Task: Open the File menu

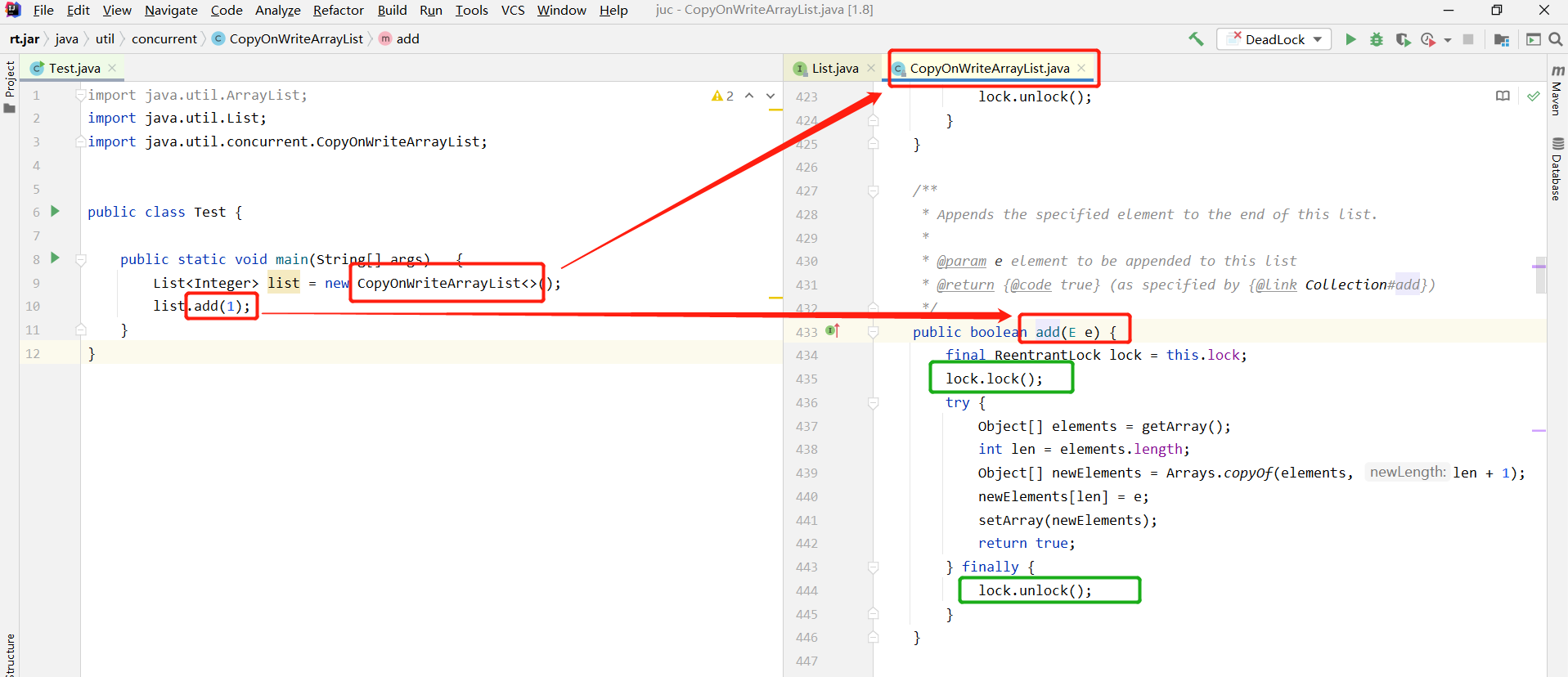Action: tap(43, 10)
